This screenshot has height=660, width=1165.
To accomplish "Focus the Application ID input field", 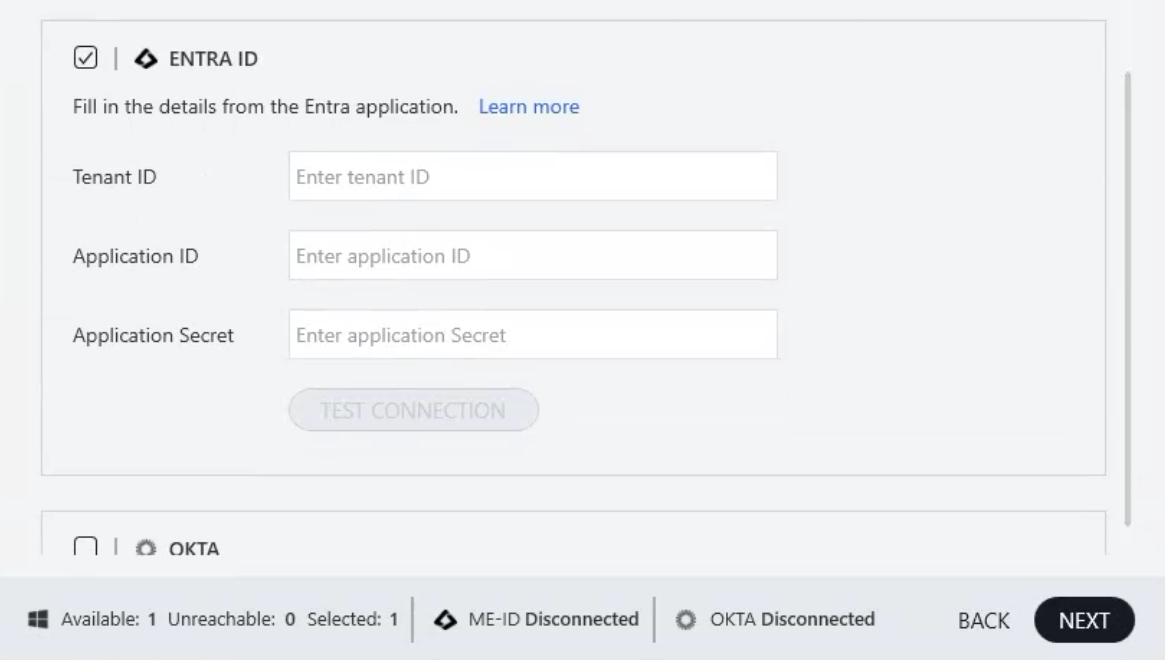I will (x=533, y=255).
